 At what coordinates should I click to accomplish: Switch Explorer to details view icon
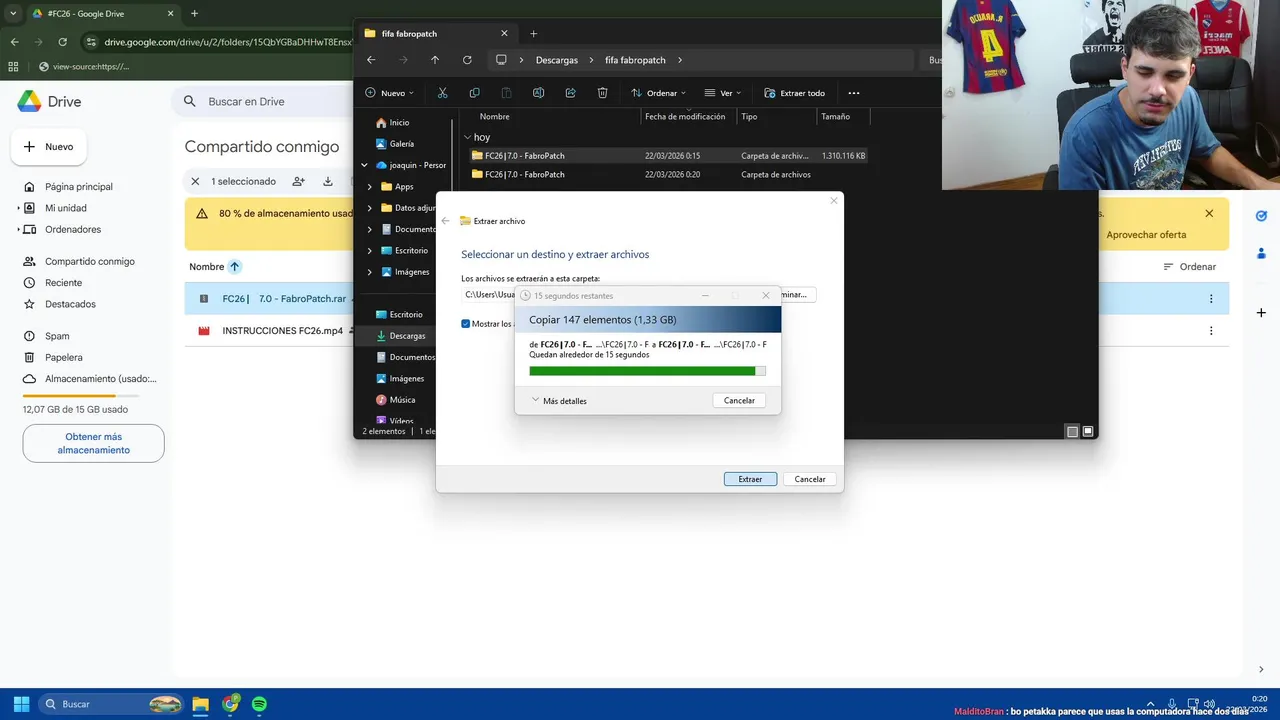(1072, 431)
